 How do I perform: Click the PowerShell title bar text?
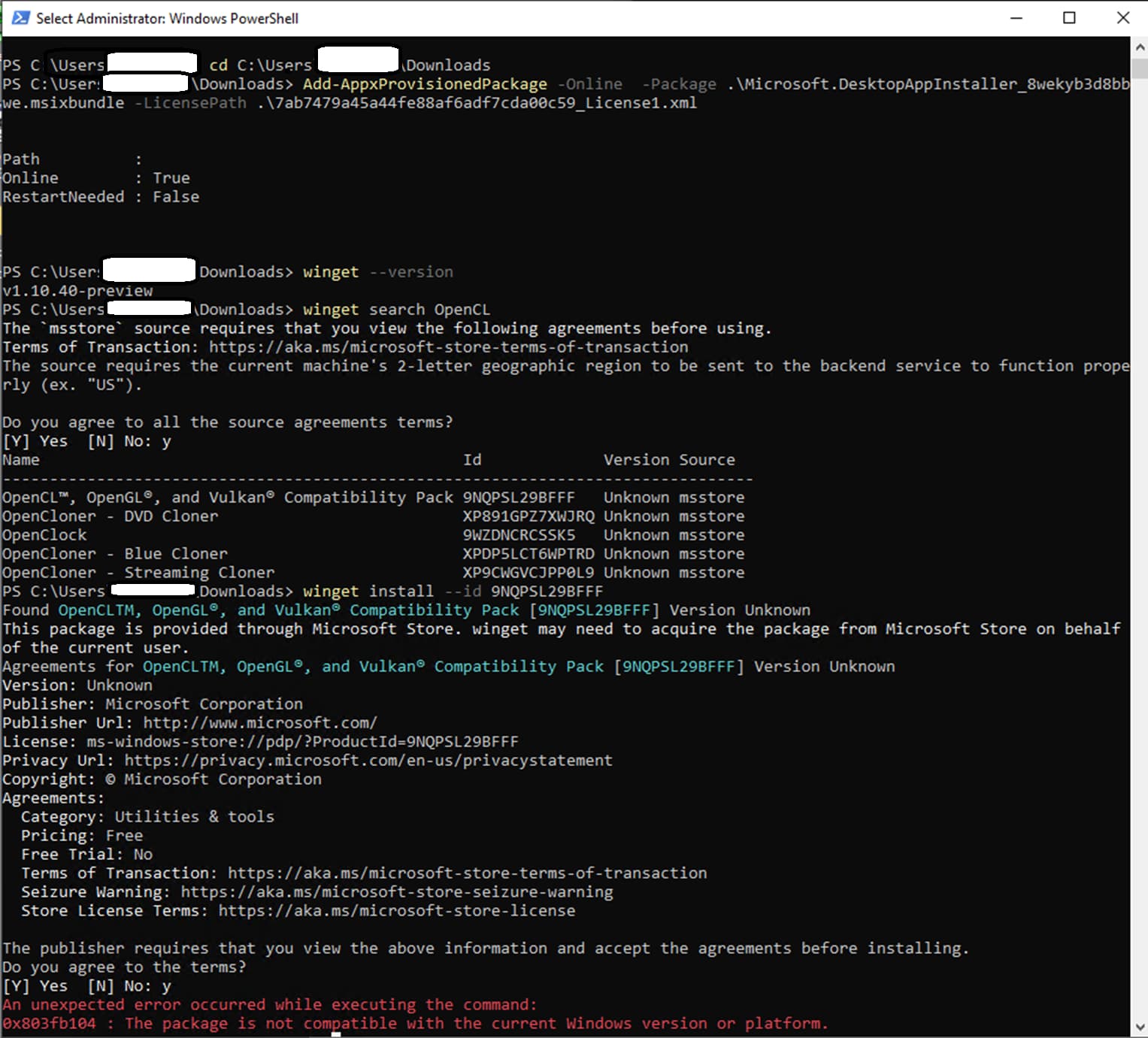click(168, 17)
